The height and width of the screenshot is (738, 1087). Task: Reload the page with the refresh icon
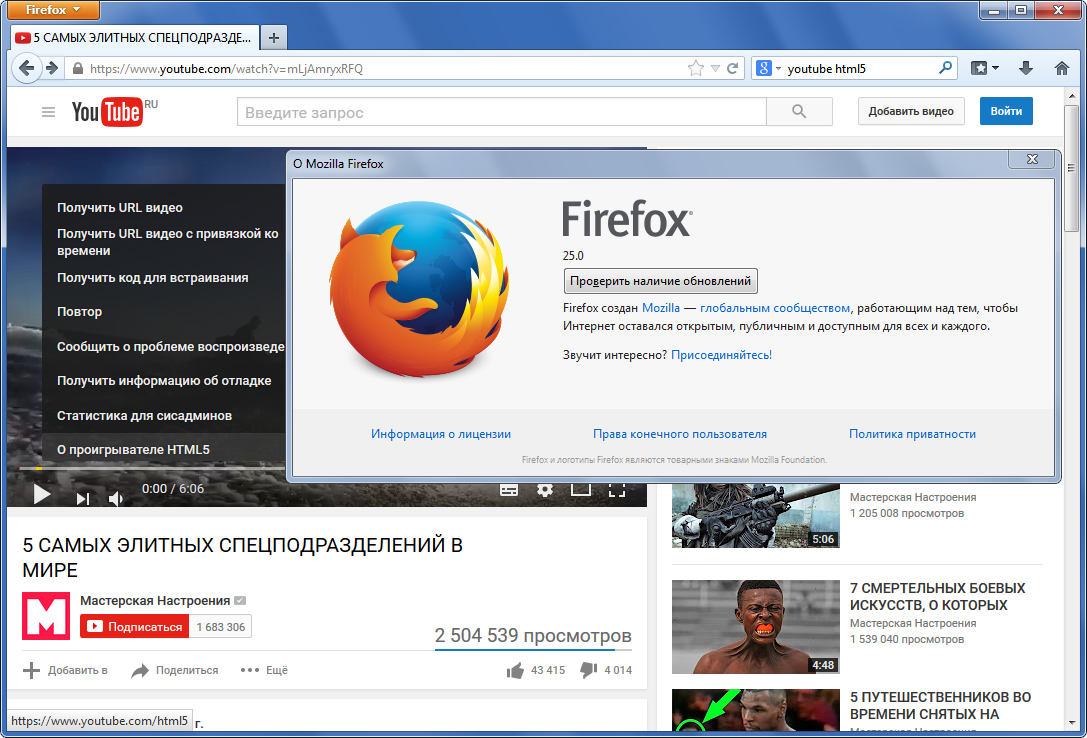[x=733, y=68]
